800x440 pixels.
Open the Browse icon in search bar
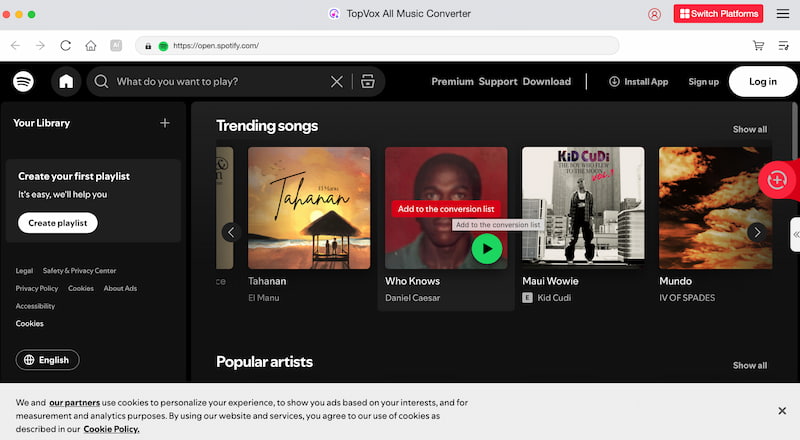tap(368, 81)
